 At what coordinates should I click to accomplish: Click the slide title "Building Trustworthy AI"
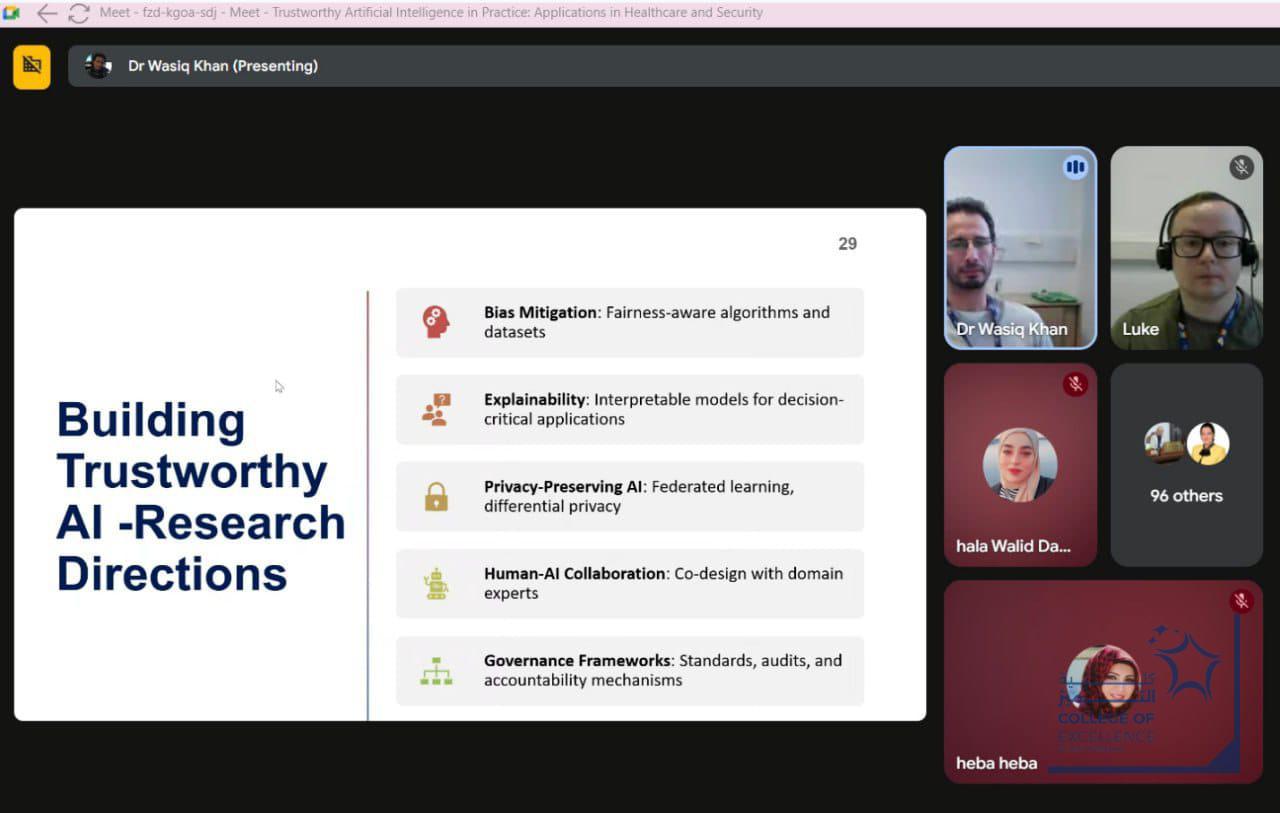click(x=200, y=496)
